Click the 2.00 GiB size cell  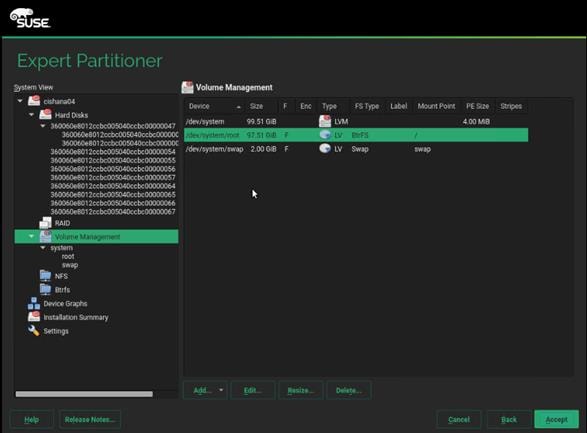tap(264, 149)
